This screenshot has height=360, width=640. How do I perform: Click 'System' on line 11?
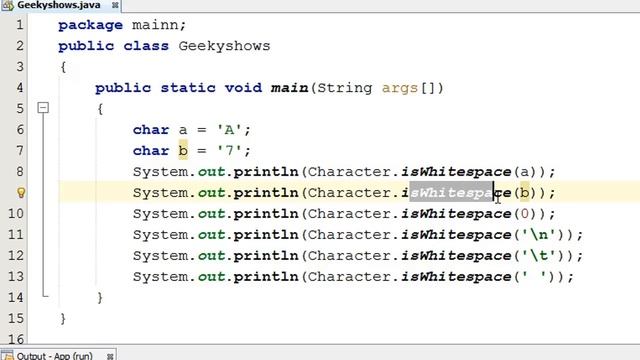pyautogui.click(x=160, y=236)
